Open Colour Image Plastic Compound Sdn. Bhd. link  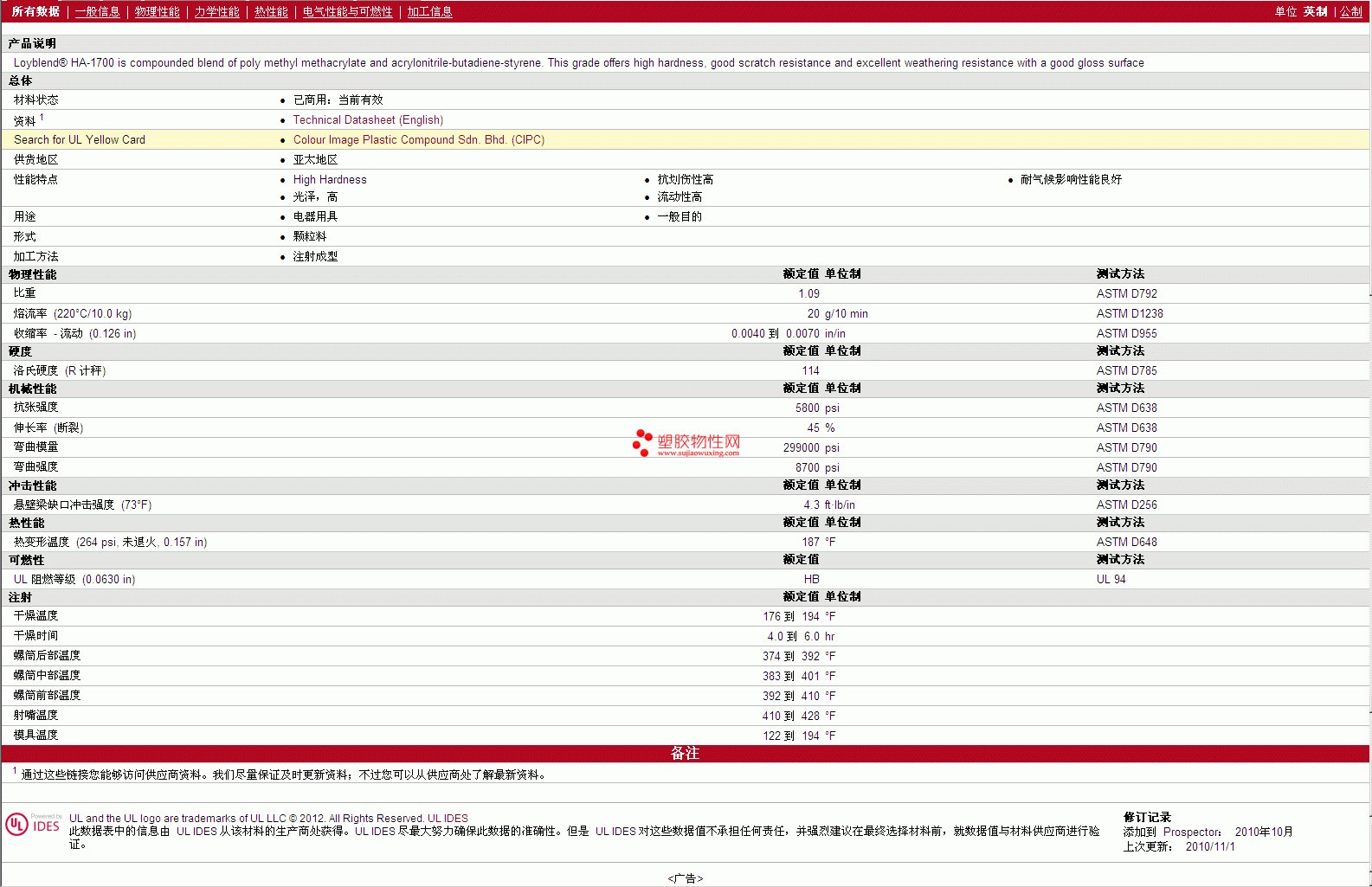pos(419,140)
